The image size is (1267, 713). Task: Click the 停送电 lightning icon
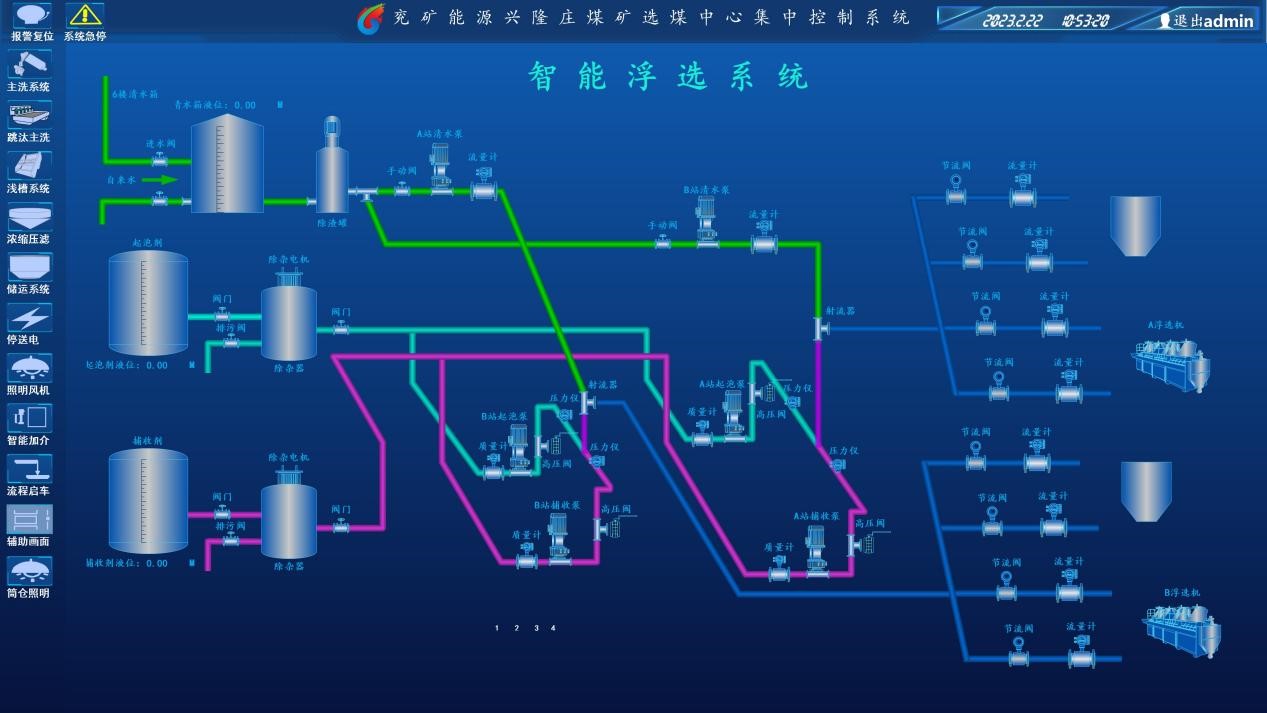(29, 318)
